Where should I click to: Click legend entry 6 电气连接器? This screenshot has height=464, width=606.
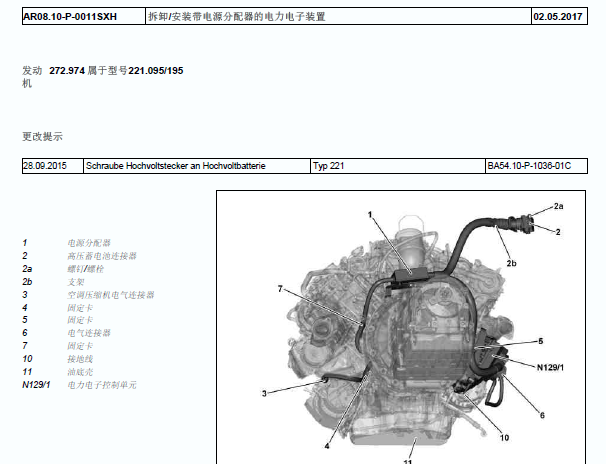(x=66, y=333)
